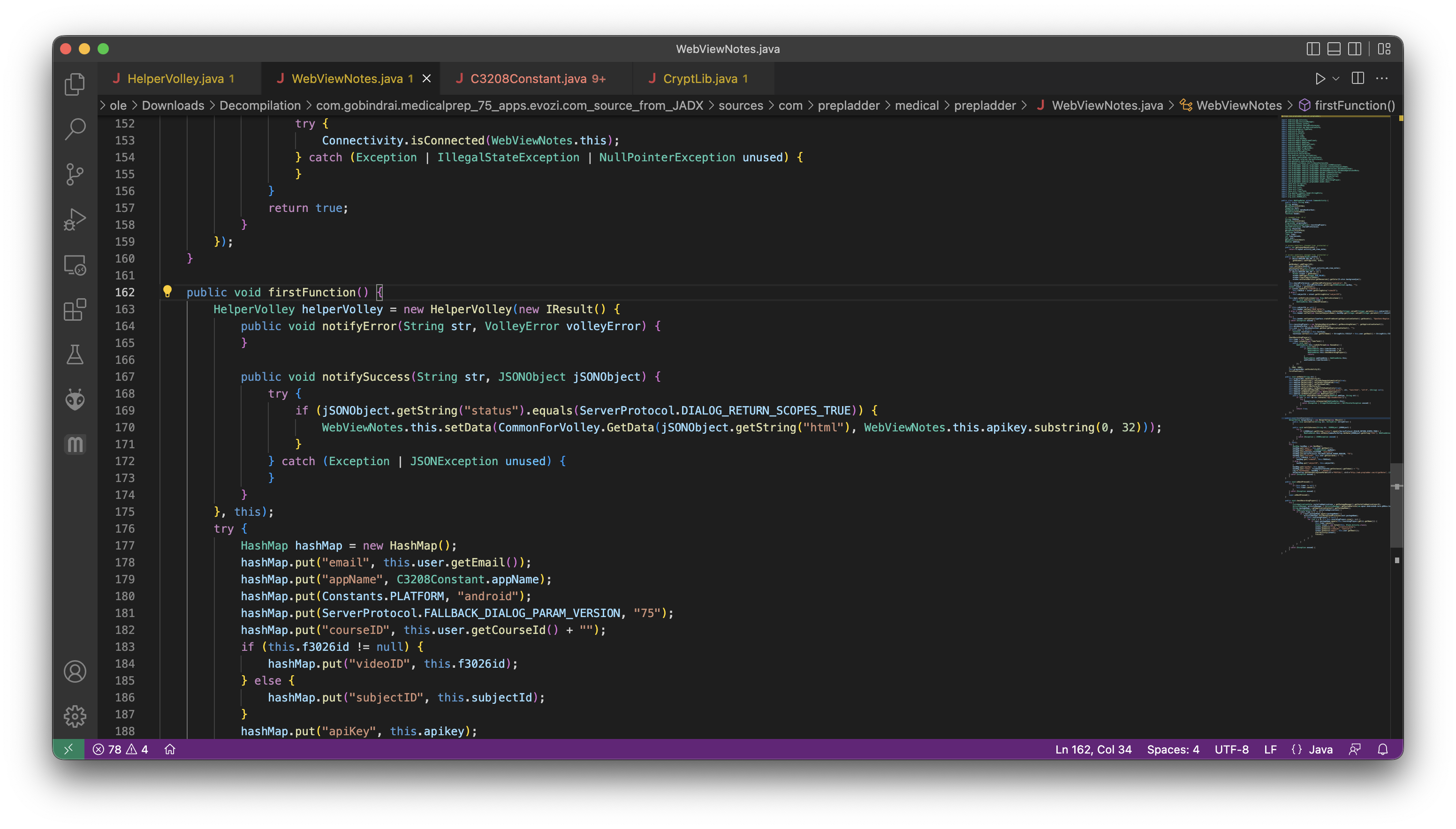Open the Accounts menu
Viewport: 1456px width, 829px height.
[75, 671]
